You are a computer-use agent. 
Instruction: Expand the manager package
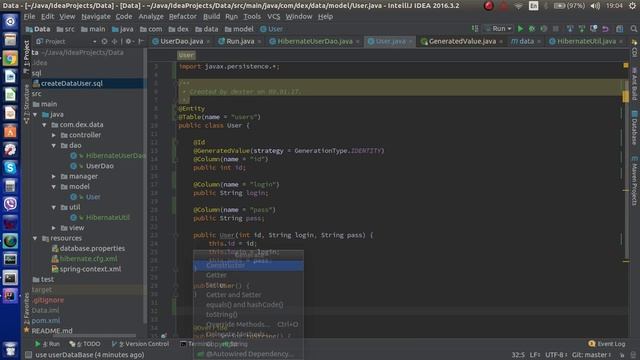coord(54,176)
